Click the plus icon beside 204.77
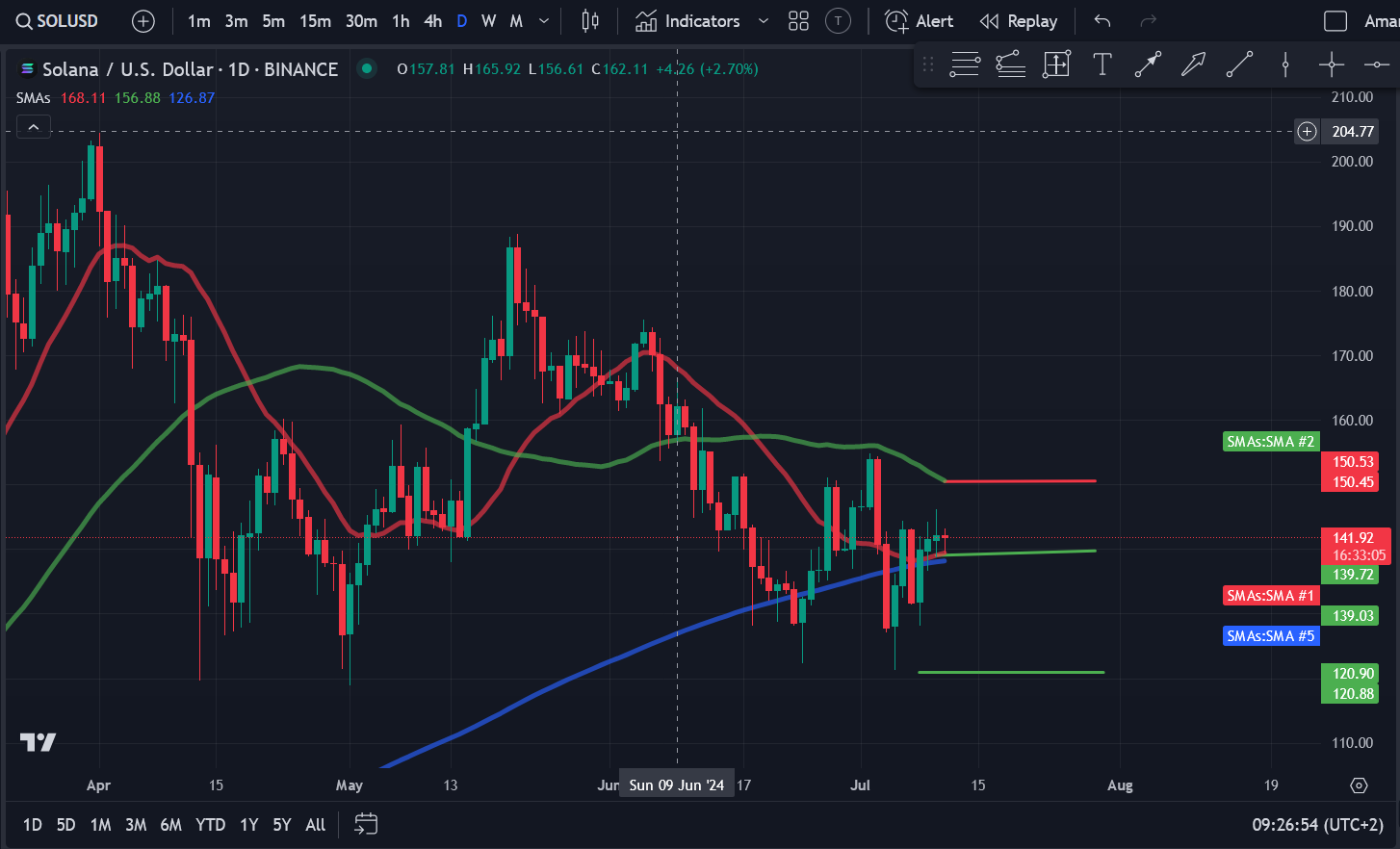Viewport: 1400px width, 849px height. 1307,132
